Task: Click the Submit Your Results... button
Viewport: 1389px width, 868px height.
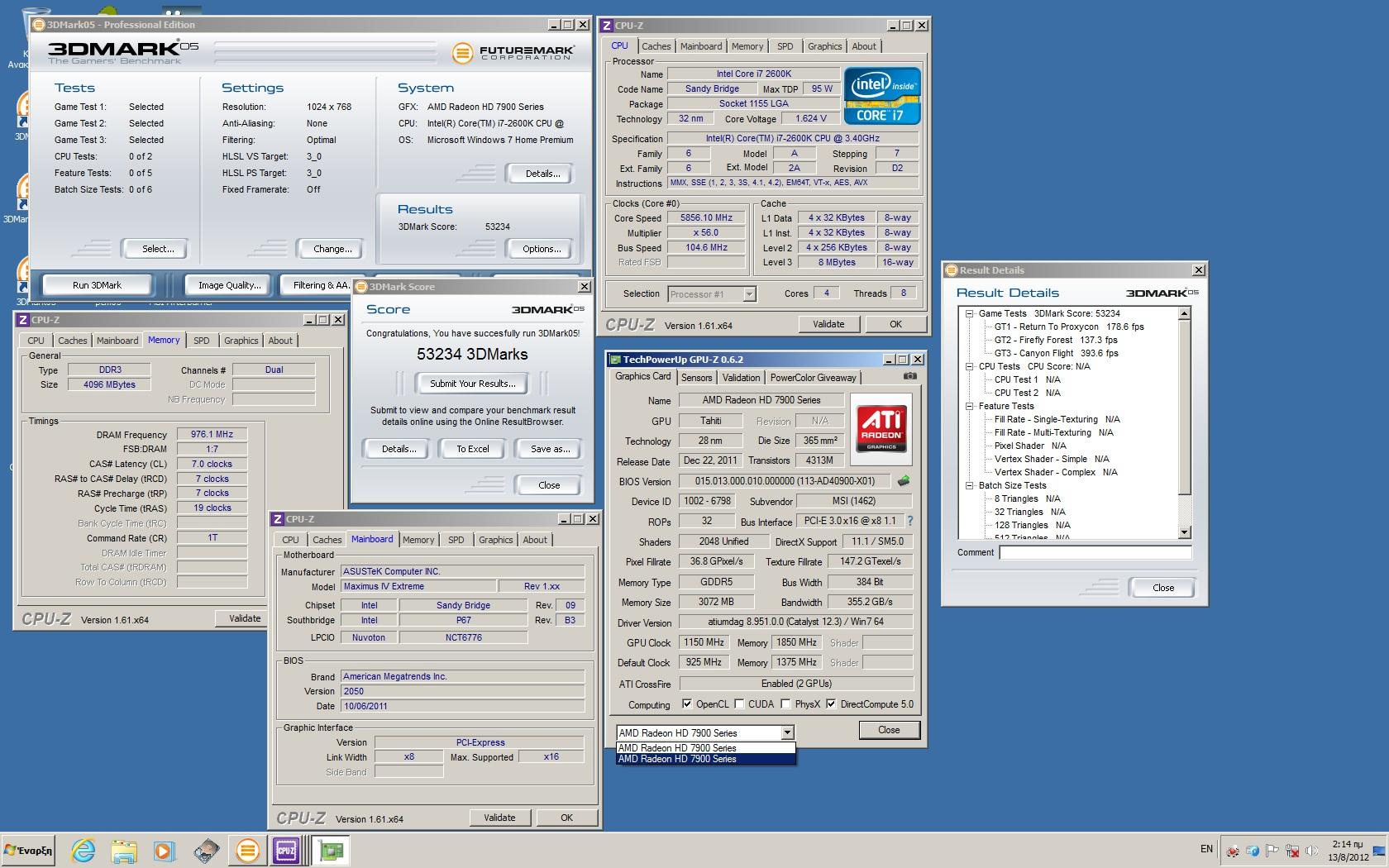Action: click(x=472, y=384)
